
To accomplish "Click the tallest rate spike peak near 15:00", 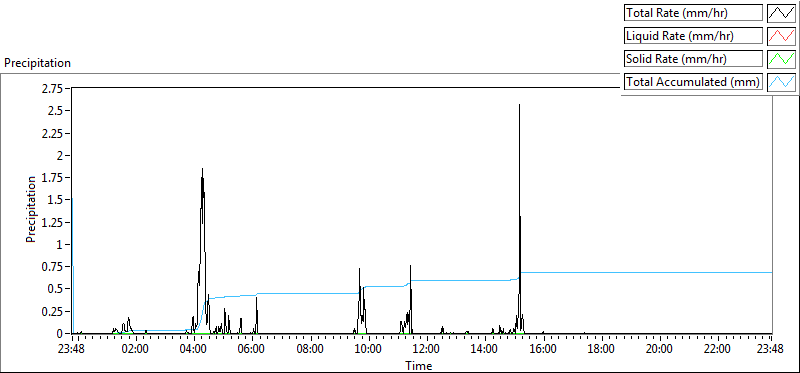I will coord(519,105).
